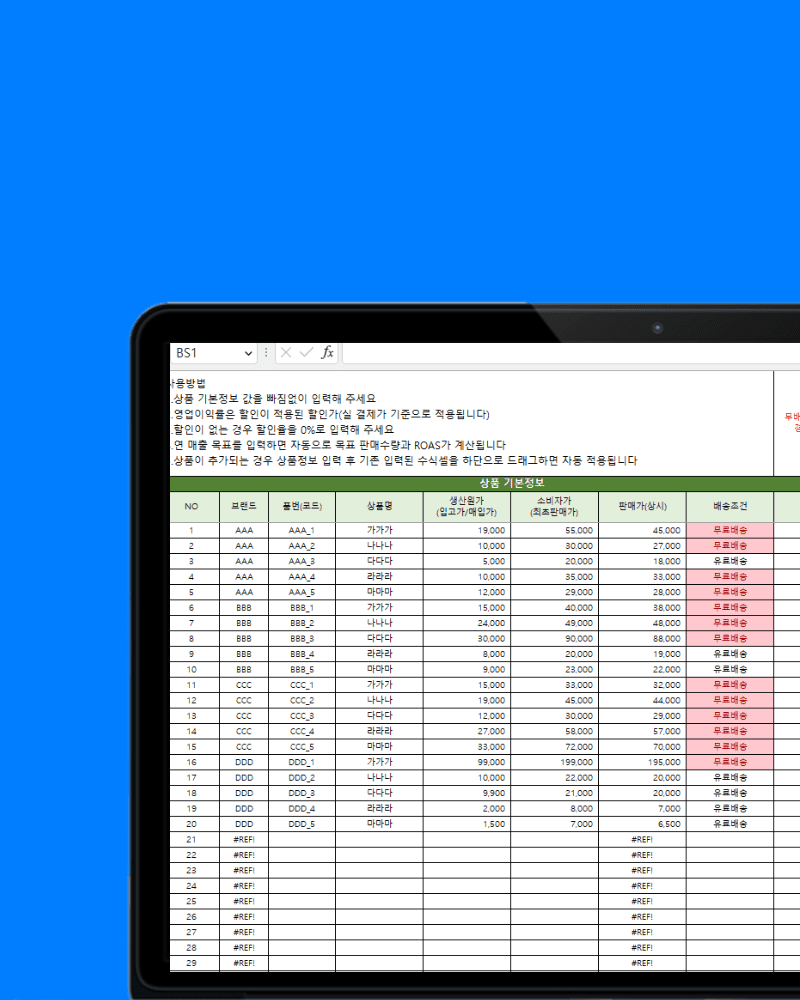Open Insert Function (fx) dialog
Screen dimensions: 800x1000
click(327, 353)
